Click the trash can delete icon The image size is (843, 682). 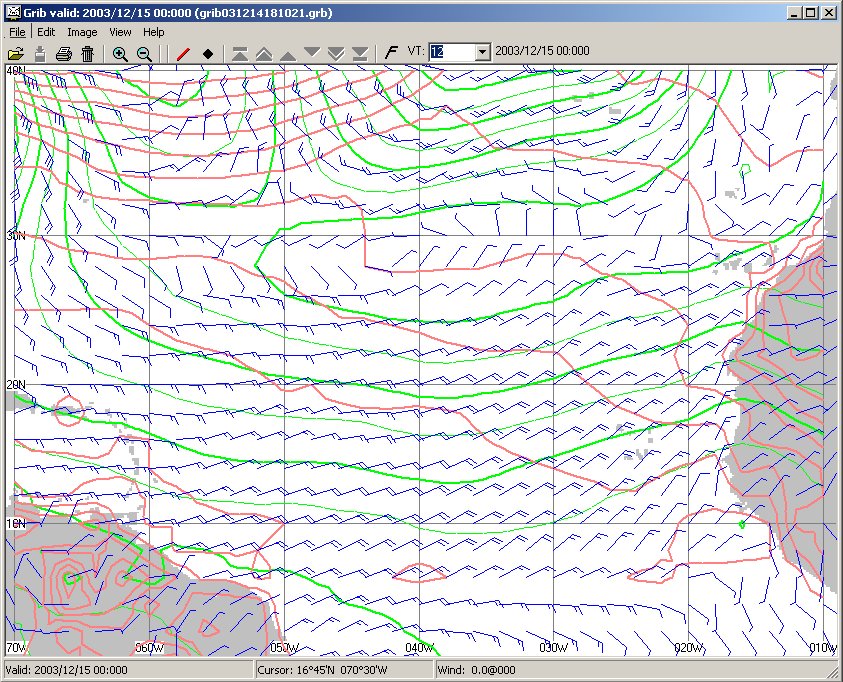point(88,54)
